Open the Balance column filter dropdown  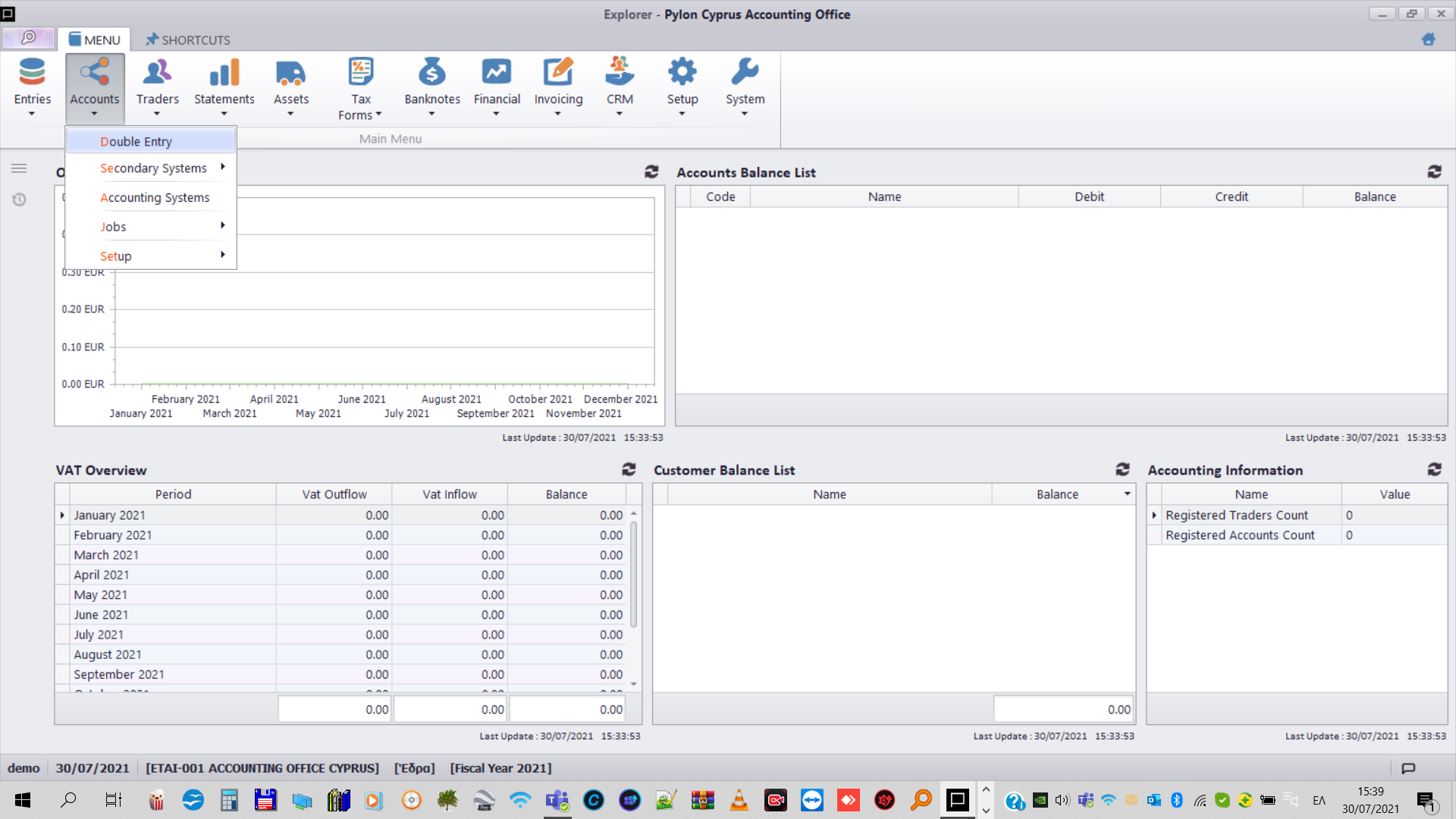[1127, 494]
